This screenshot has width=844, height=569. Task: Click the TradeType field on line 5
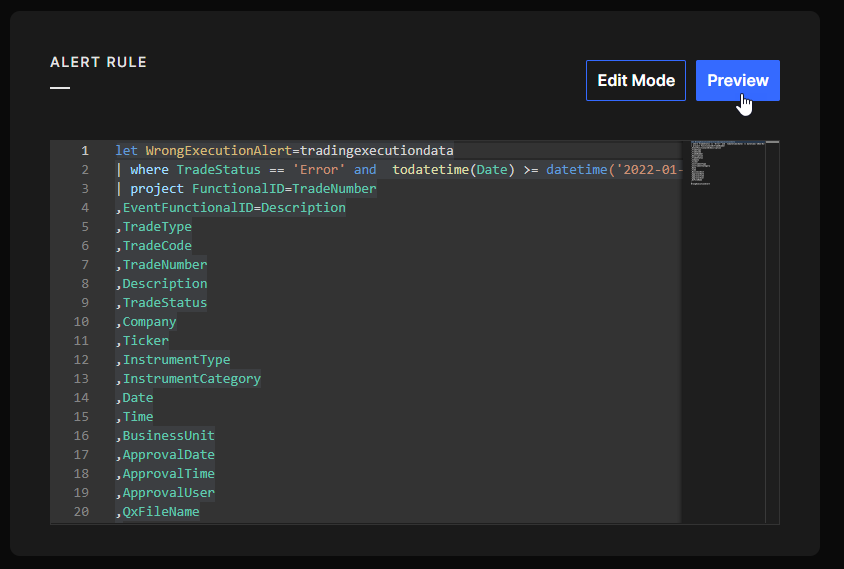pyautogui.click(x=157, y=227)
